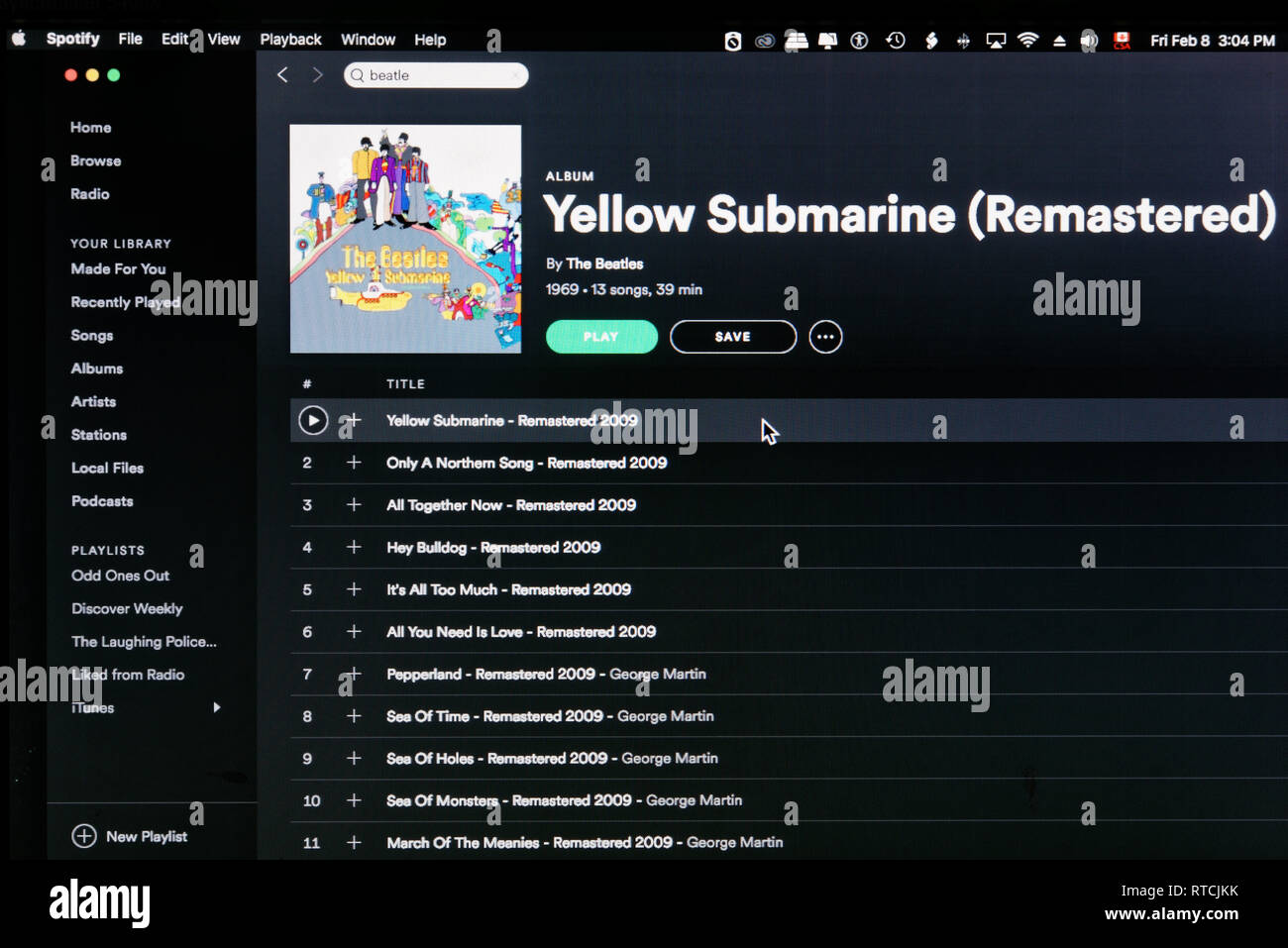Save the album to library
The height and width of the screenshot is (948, 1288).
point(733,337)
